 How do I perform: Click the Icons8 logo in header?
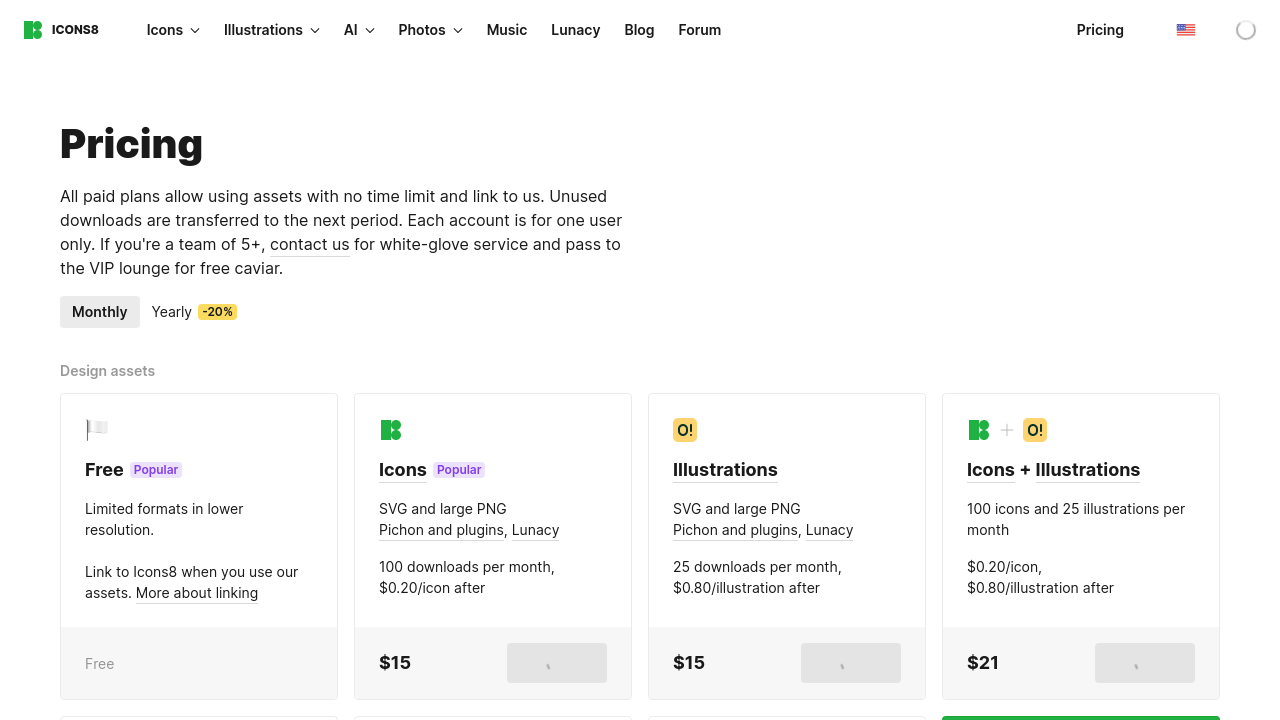pos(61,30)
